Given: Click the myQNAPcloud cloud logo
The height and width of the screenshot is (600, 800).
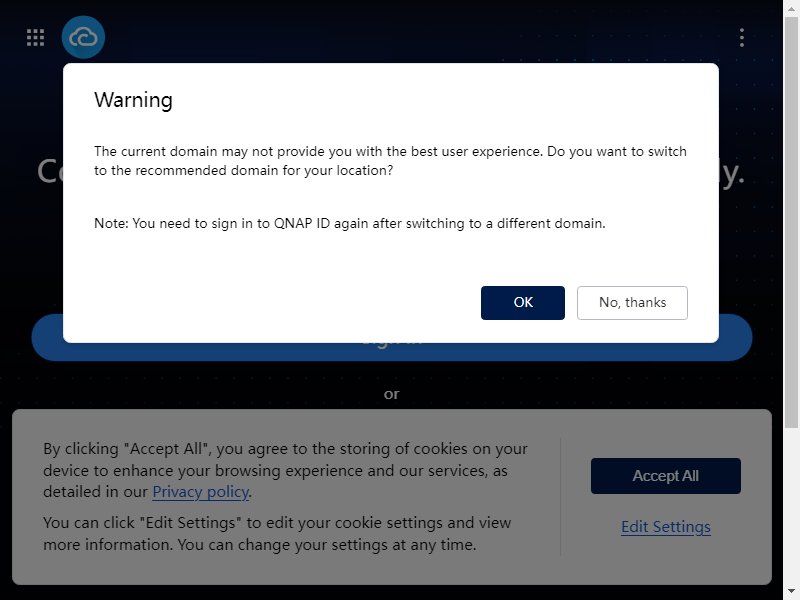Looking at the screenshot, I should pyautogui.click(x=83, y=37).
